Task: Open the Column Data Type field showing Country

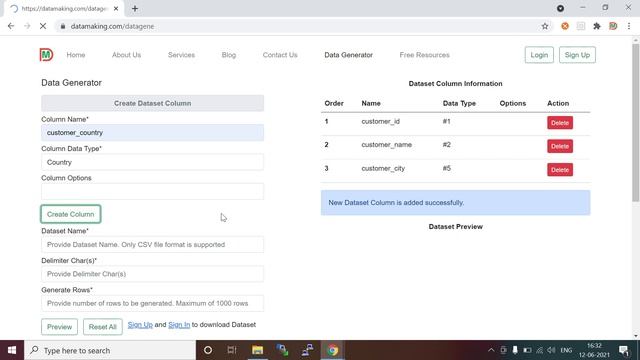Action: point(152,162)
